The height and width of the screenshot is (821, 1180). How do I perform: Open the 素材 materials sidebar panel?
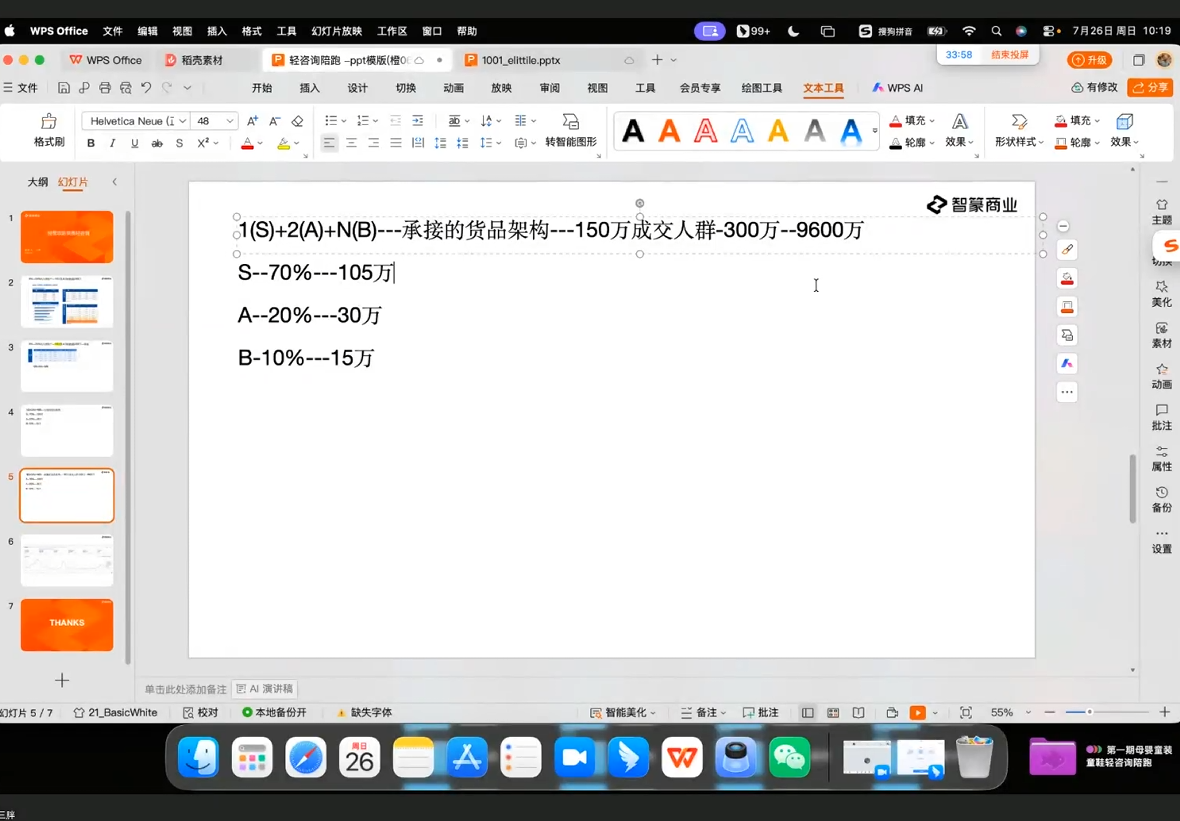[x=1161, y=335]
